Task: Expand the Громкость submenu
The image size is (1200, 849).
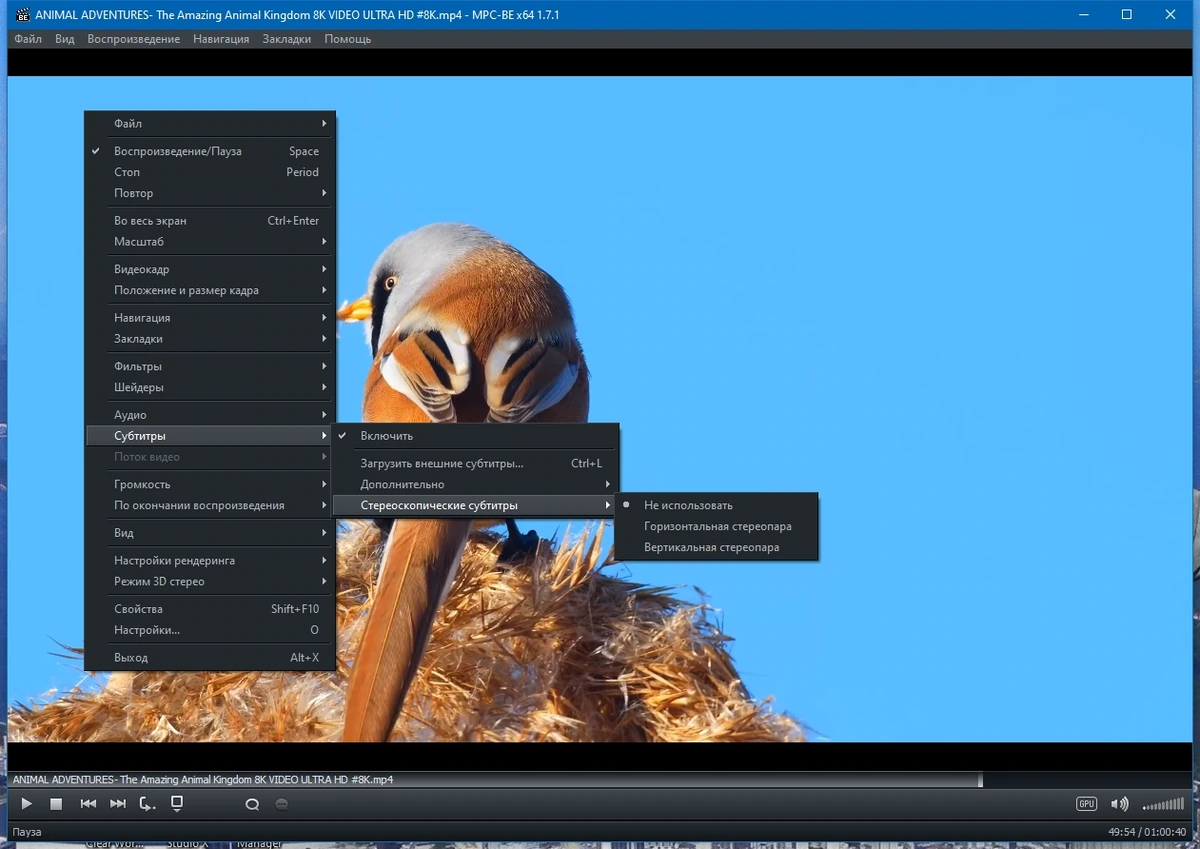Action: pos(210,484)
